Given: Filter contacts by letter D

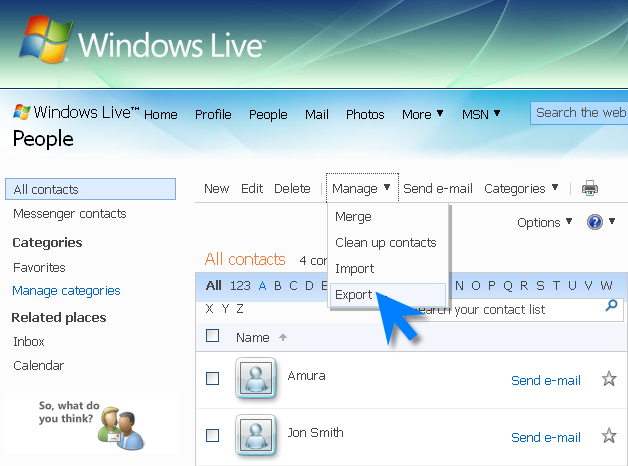Looking at the screenshot, I should (x=309, y=286).
